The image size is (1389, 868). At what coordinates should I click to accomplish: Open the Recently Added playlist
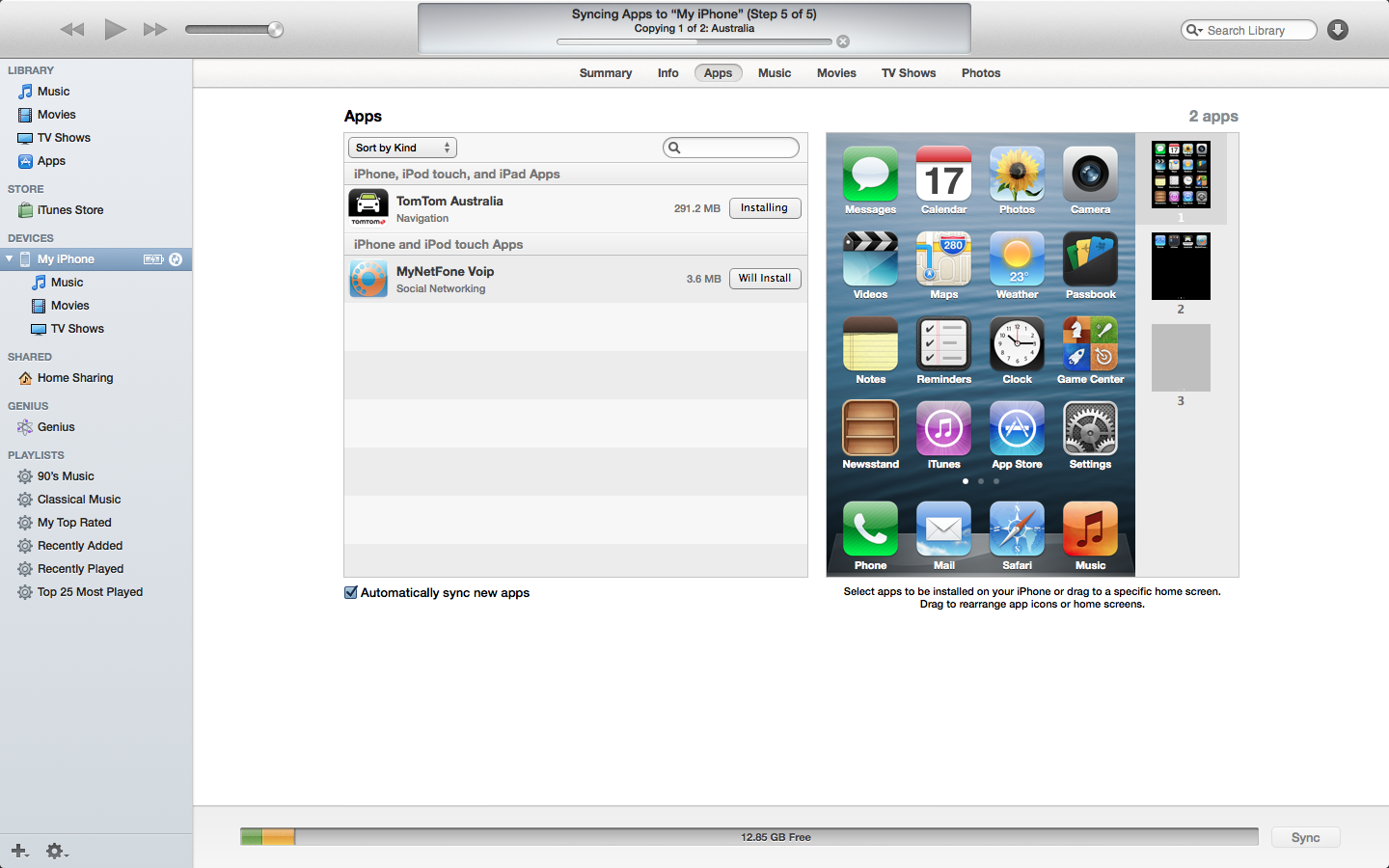tap(80, 546)
